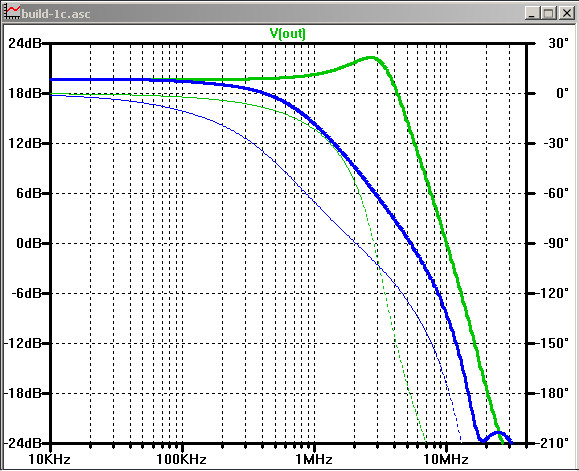Click the 18dB left axis label
This screenshot has width=579, height=471.
[x=25, y=93]
